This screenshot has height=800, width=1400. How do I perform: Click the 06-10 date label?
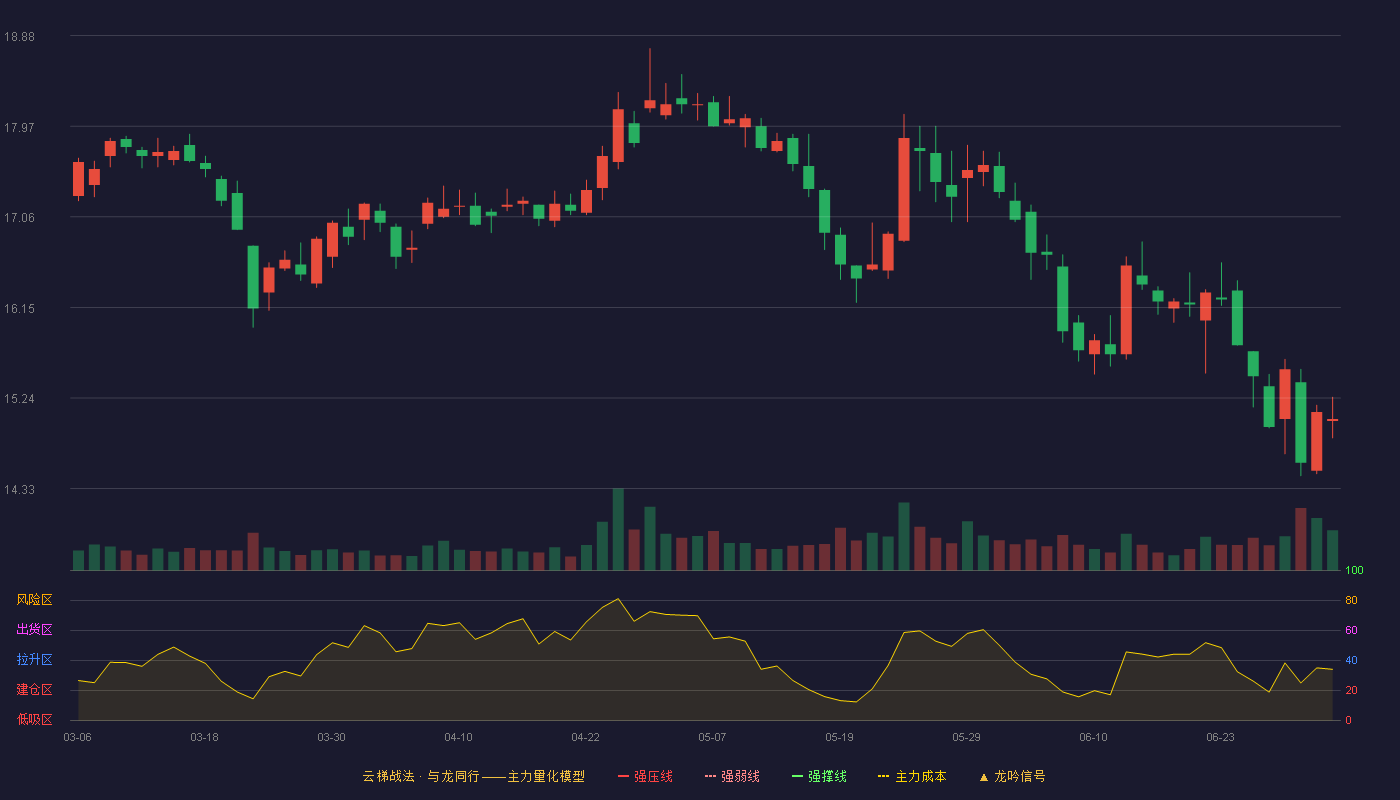(1093, 737)
